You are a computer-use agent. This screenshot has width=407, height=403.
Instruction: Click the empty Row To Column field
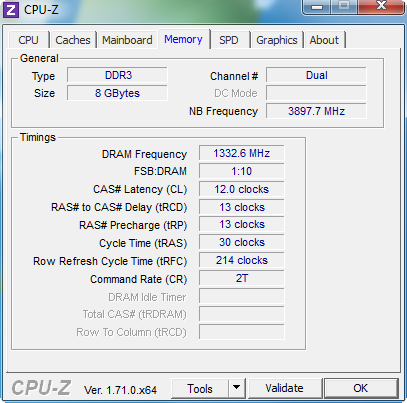[242, 332]
